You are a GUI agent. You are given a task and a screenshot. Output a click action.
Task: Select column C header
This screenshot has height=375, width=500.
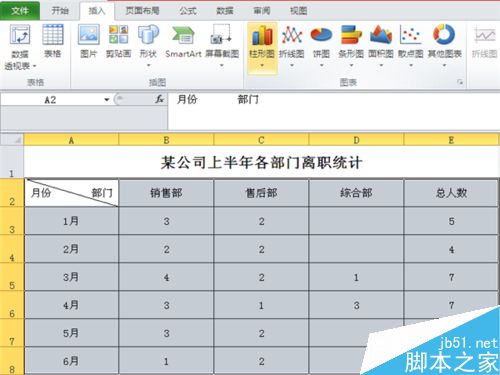(261, 140)
